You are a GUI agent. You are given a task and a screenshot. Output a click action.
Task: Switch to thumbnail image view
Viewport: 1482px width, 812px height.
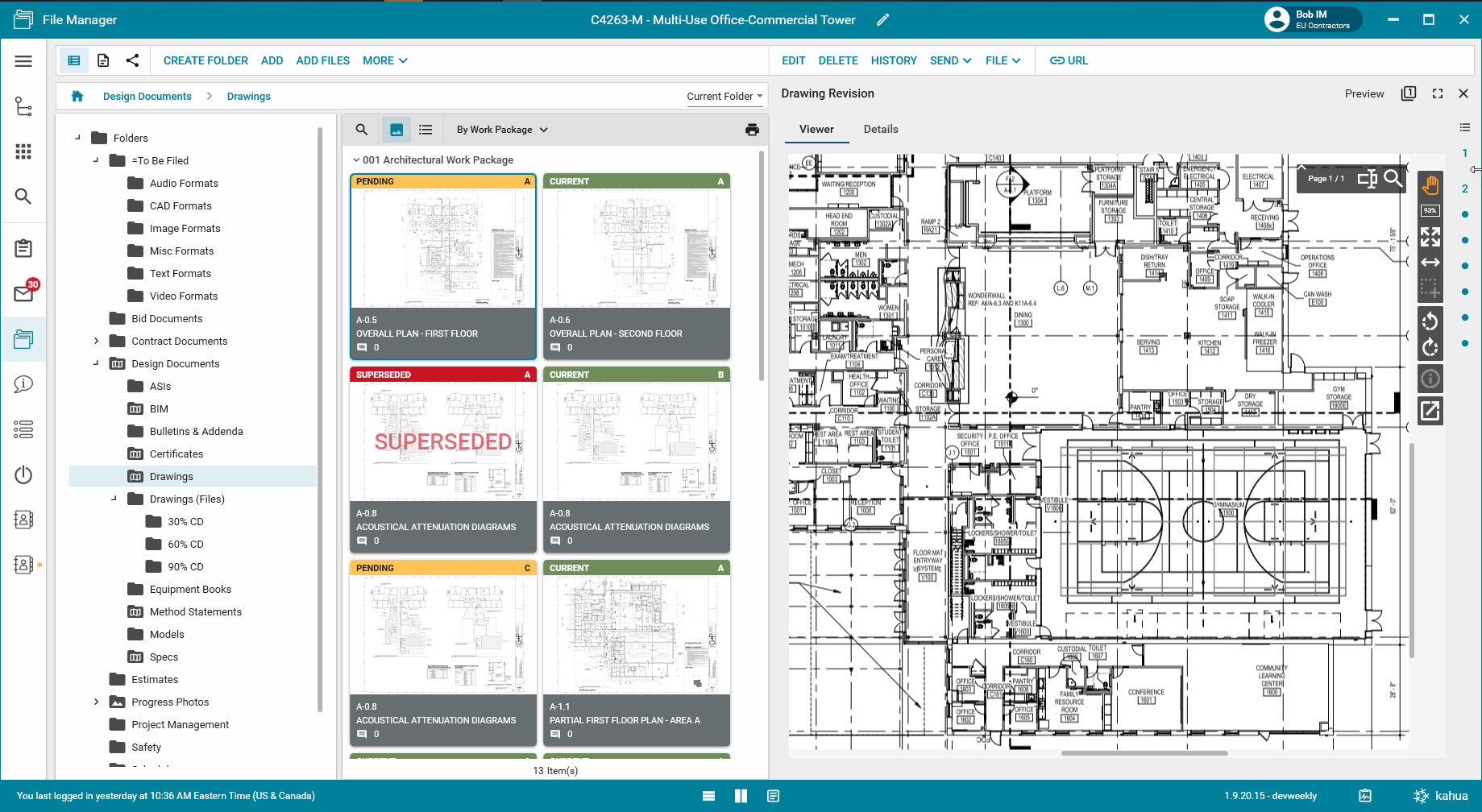point(396,130)
